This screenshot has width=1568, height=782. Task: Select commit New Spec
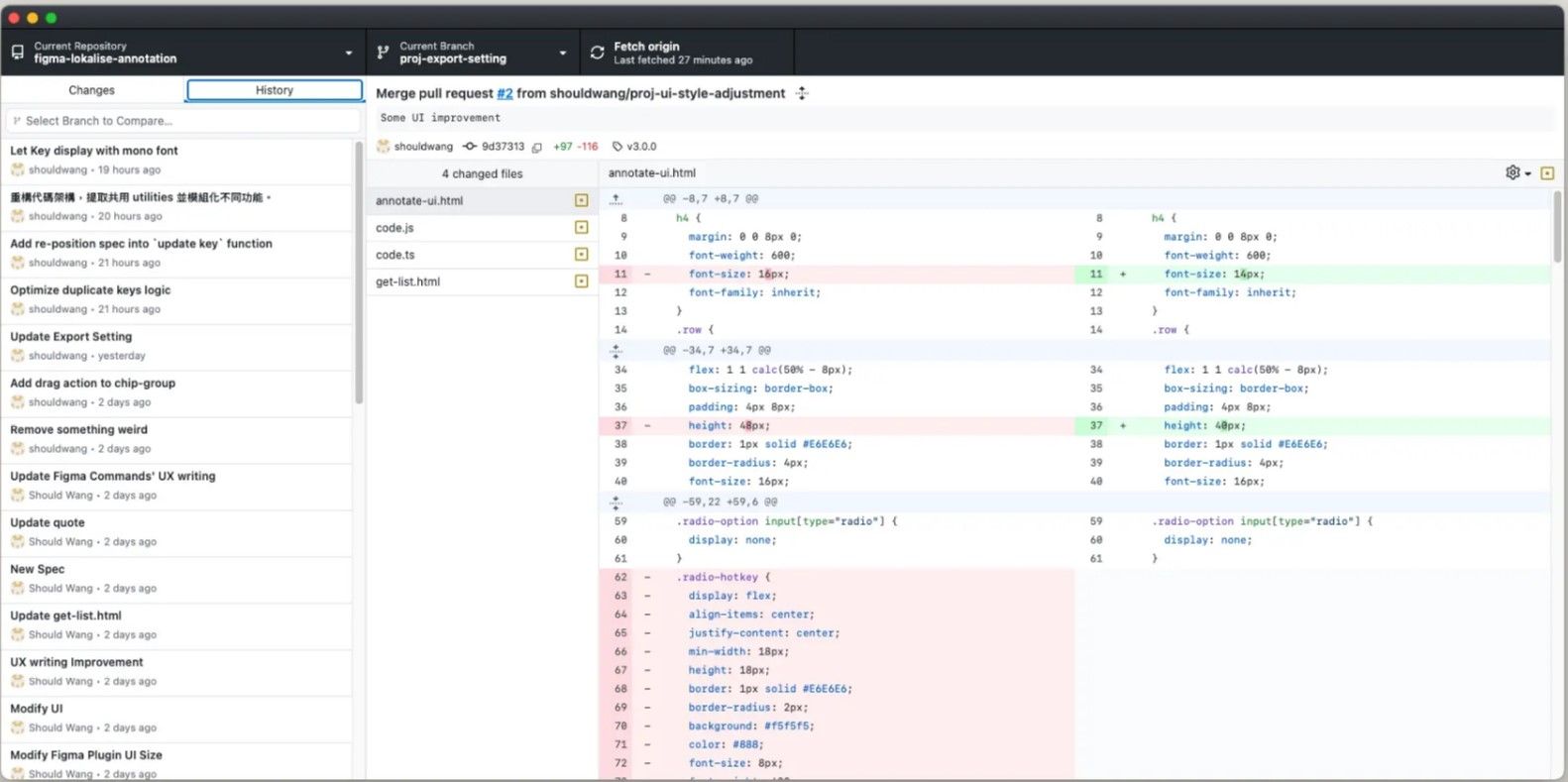click(x=177, y=580)
